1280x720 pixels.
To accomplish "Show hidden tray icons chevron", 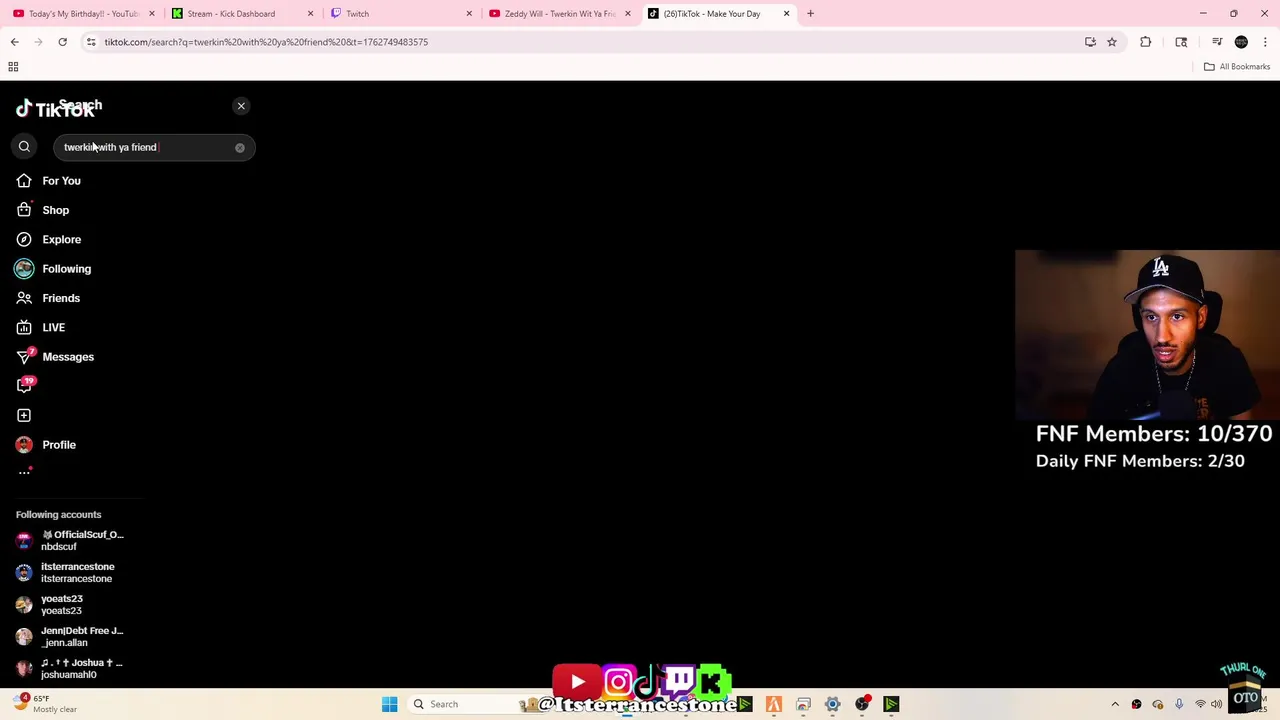I will pos(1115,704).
